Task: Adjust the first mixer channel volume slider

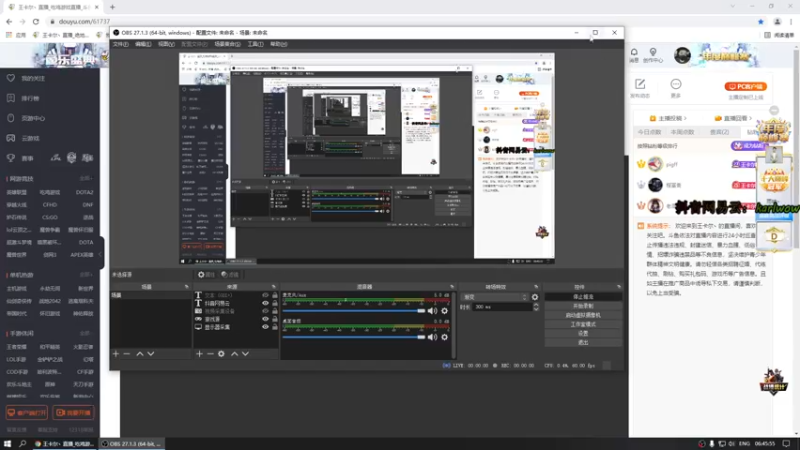Action: 354,311
